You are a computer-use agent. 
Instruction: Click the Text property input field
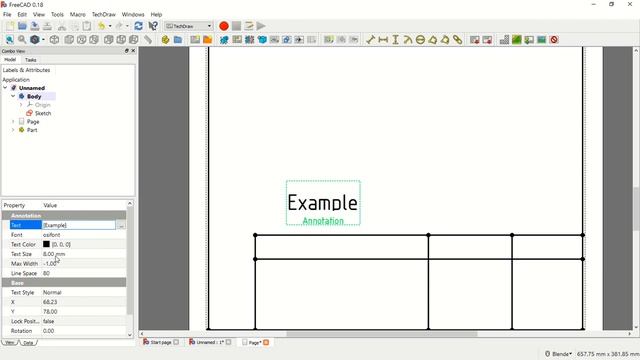coord(79,225)
